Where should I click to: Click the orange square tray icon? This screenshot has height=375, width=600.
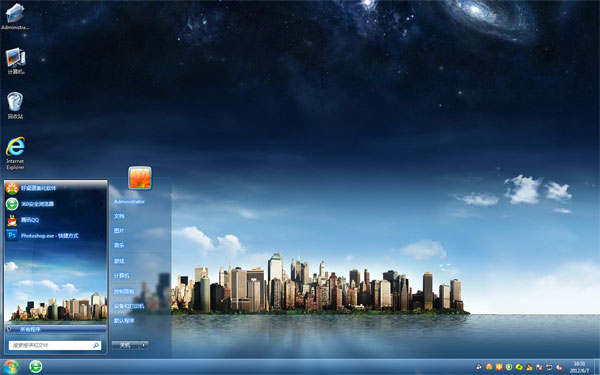pos(499,367)
